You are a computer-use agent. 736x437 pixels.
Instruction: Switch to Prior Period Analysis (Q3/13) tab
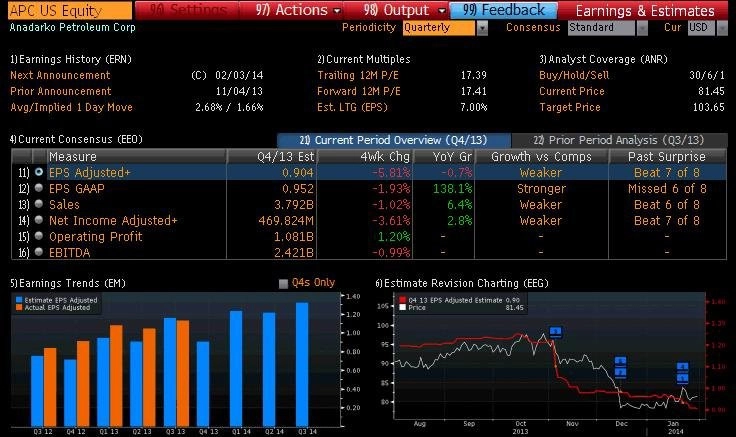click(619, 140)
